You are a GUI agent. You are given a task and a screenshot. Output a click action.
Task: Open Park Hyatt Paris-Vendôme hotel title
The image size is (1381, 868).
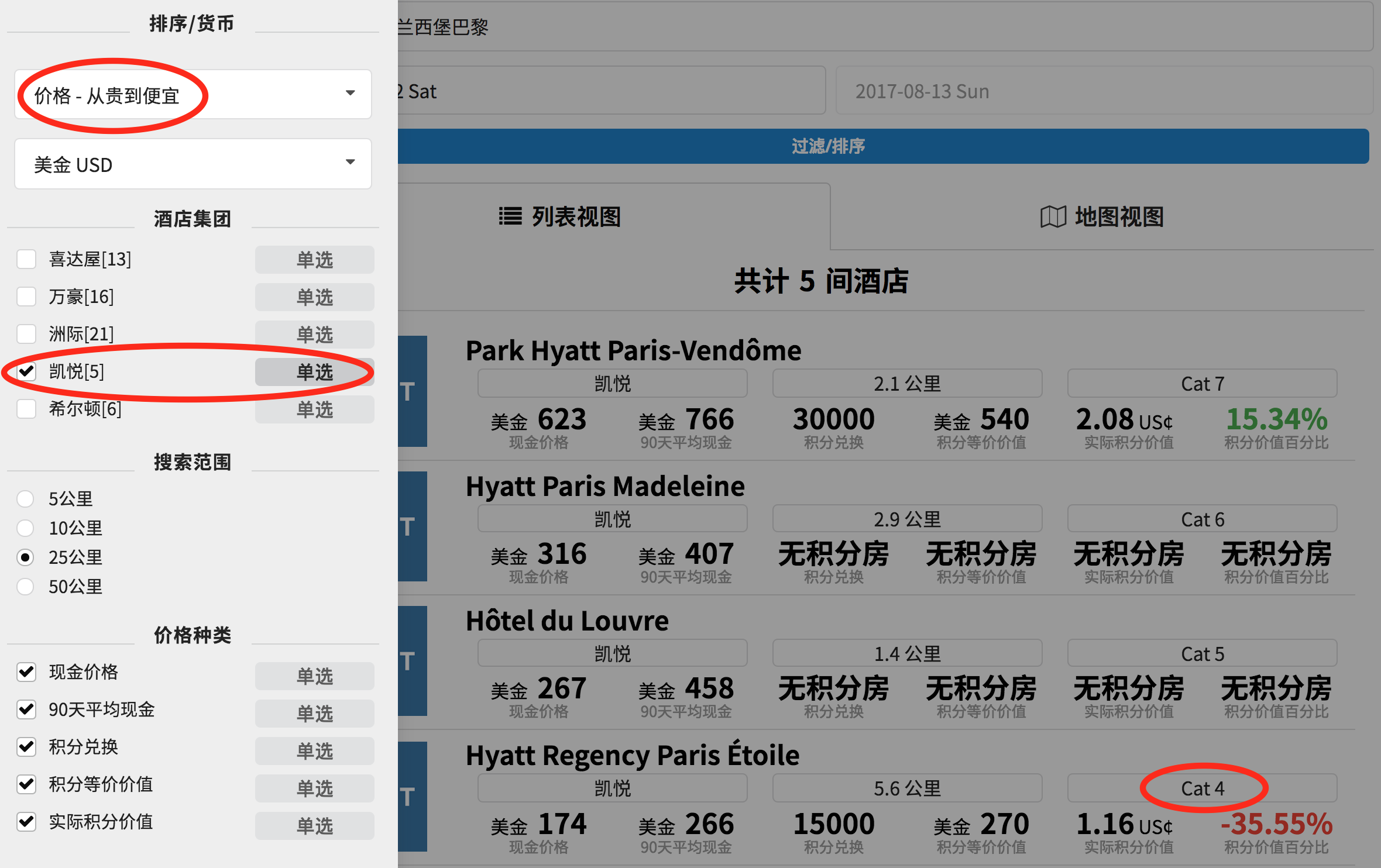pyautogui.click(x=634, y=350)
